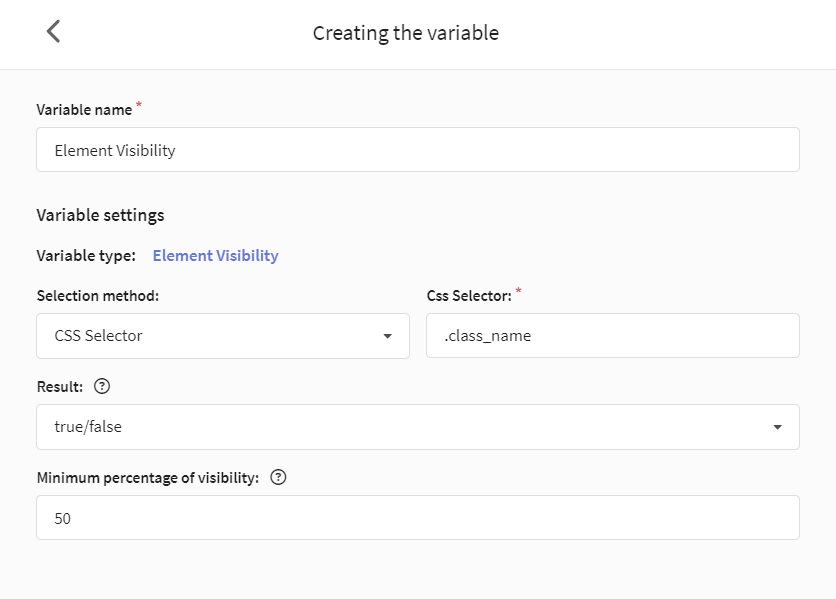The image size is (836, 599).
Task: Focus the Variable name field containing Element Visibility
Action: [418, 149]
